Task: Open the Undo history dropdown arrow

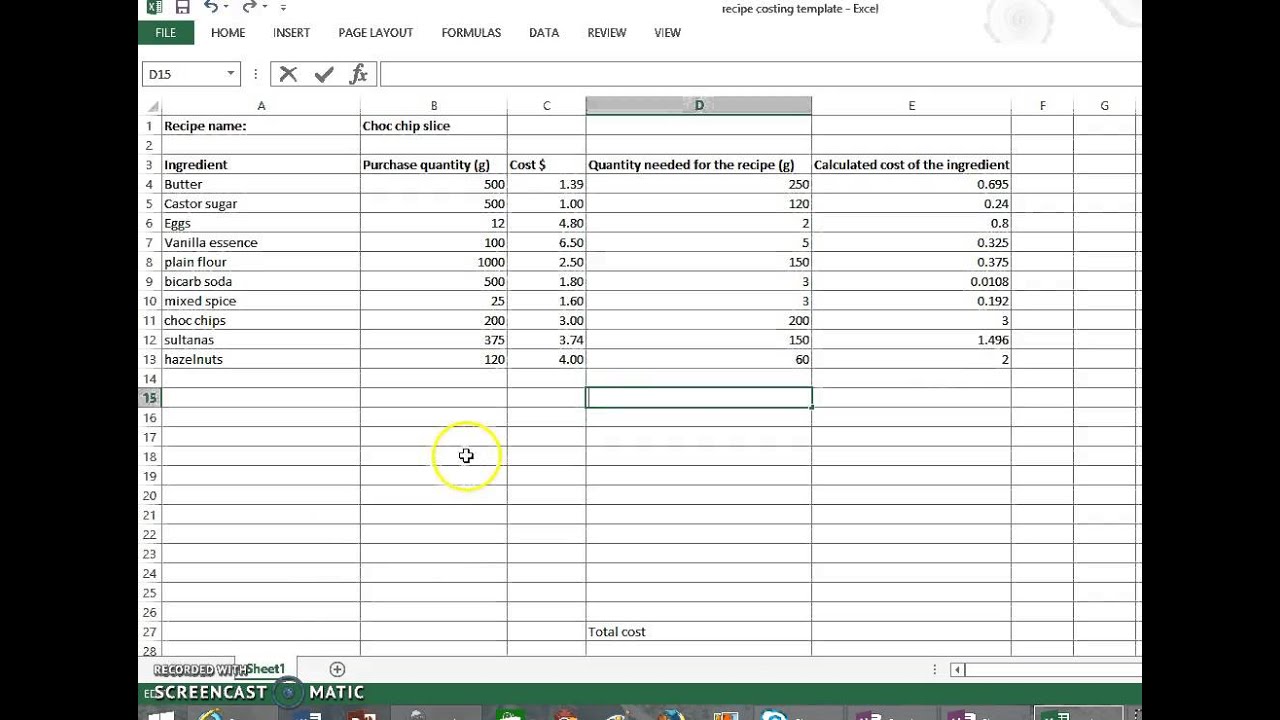Action: [226, 7]
